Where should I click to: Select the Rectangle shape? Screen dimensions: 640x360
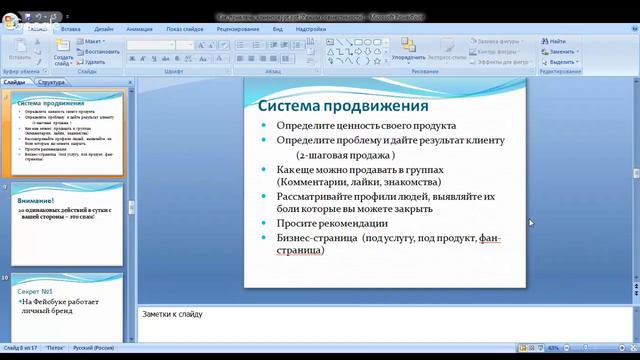coord(358,42)
